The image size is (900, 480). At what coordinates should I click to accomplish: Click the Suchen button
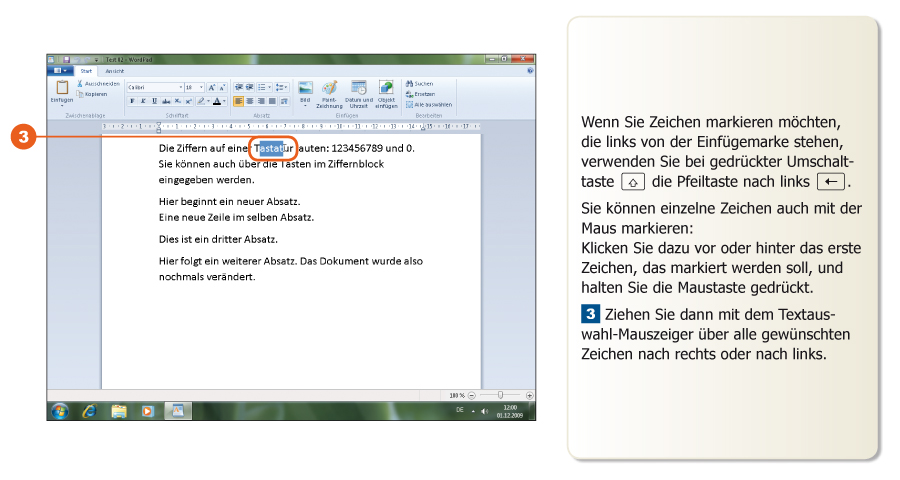click(422, 84)
